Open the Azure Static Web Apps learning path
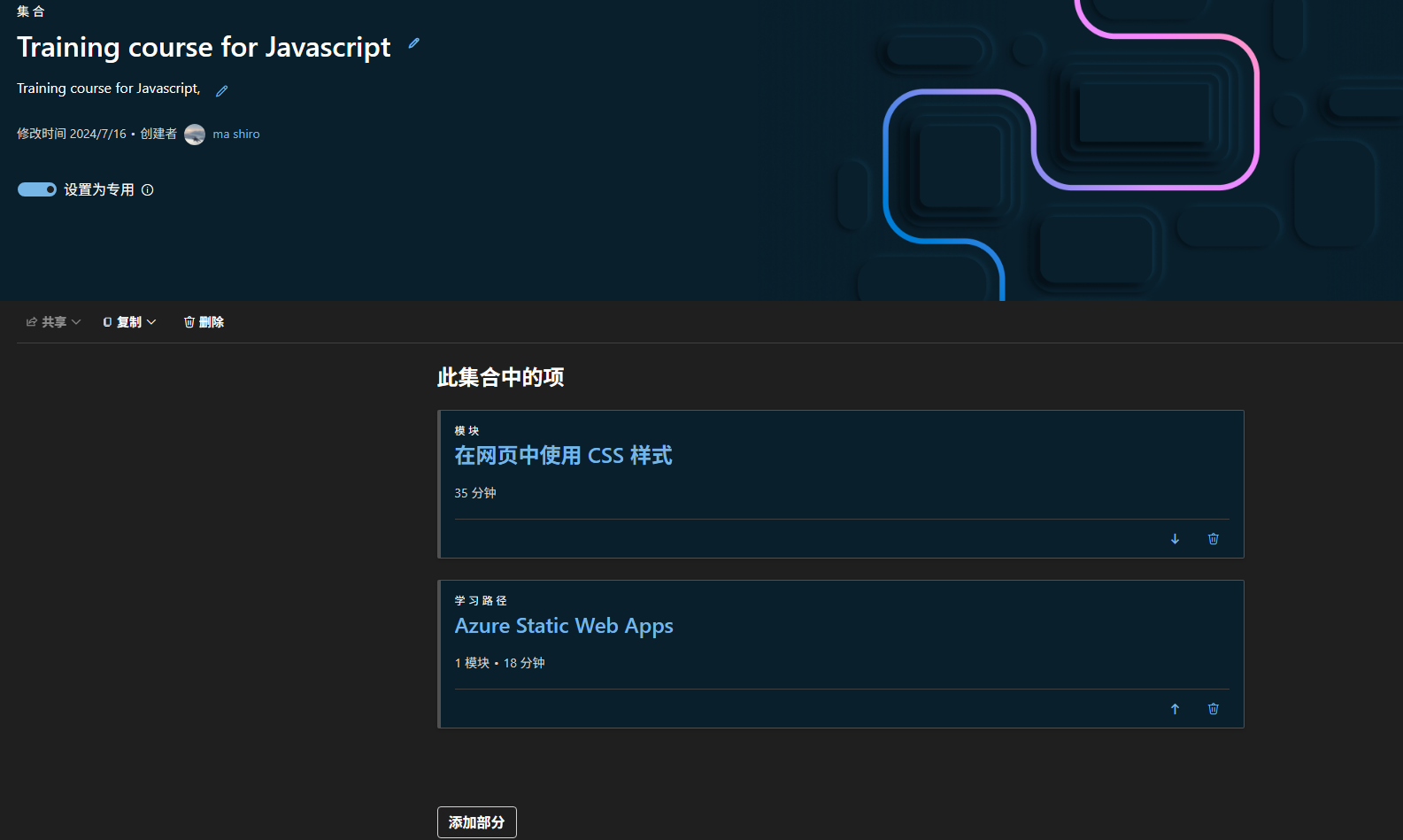This screenshot has width=1403, height=840. click(x=564, y=626)
